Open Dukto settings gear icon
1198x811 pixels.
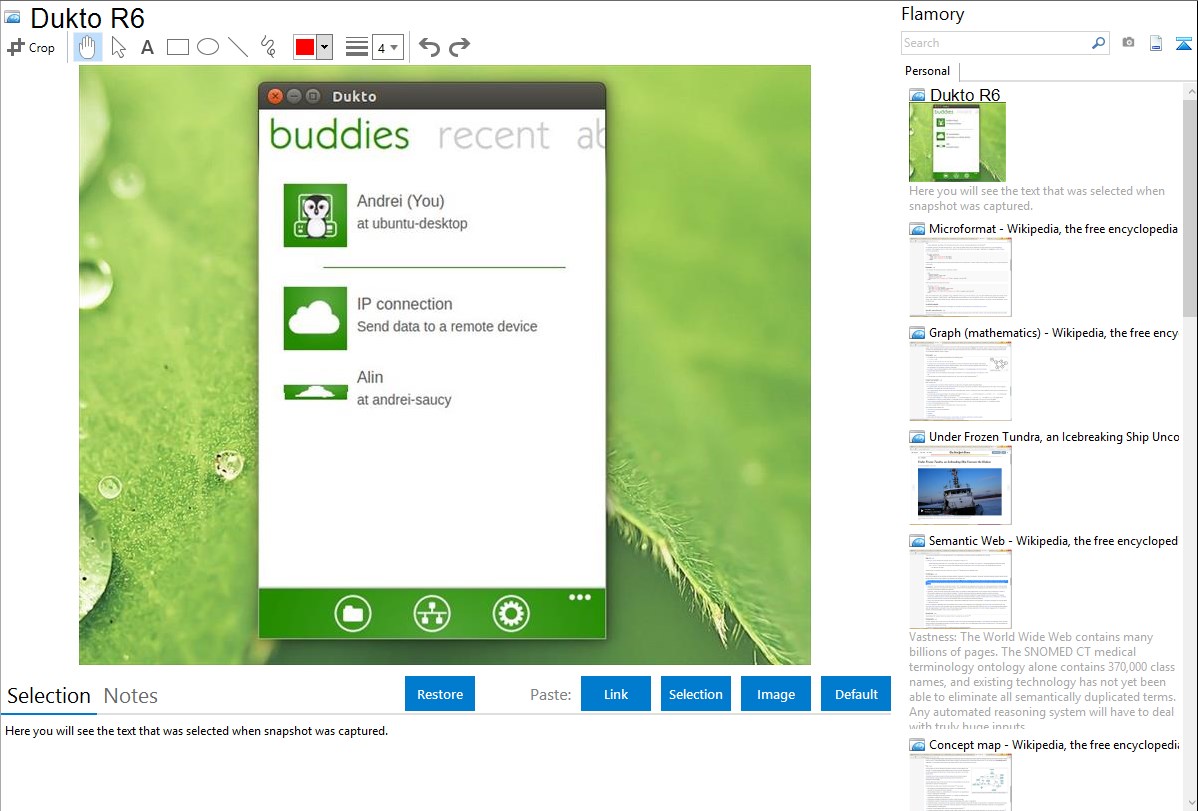511,613
